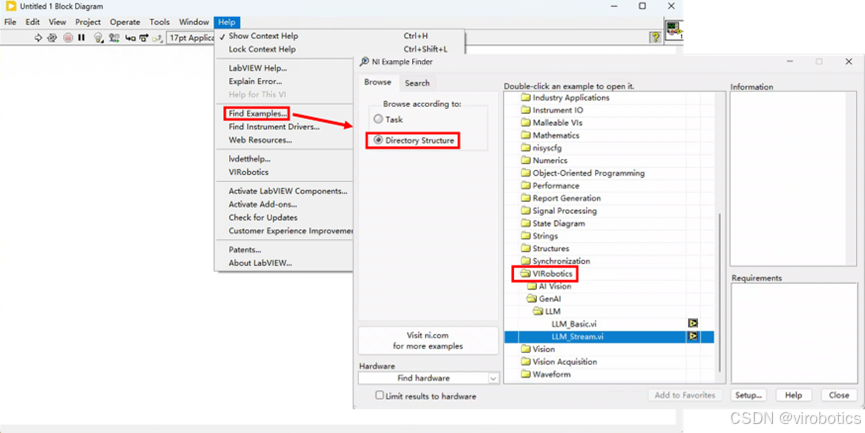Click the VI icon pane at top right
This screenshot has height=433, width=865.
[x=673, y=31]
